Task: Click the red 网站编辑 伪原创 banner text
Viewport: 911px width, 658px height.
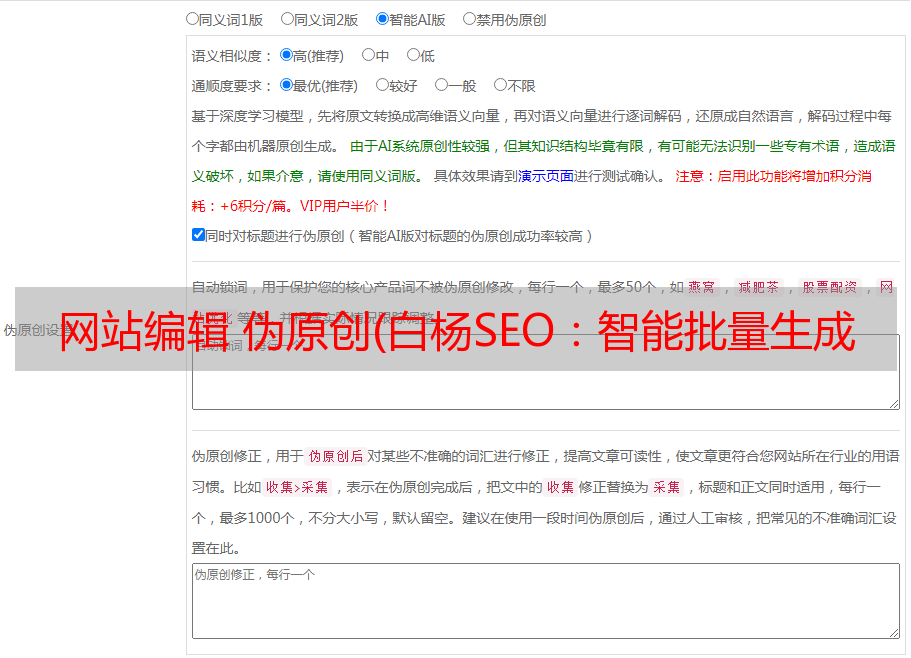Action: coord(457,331)
